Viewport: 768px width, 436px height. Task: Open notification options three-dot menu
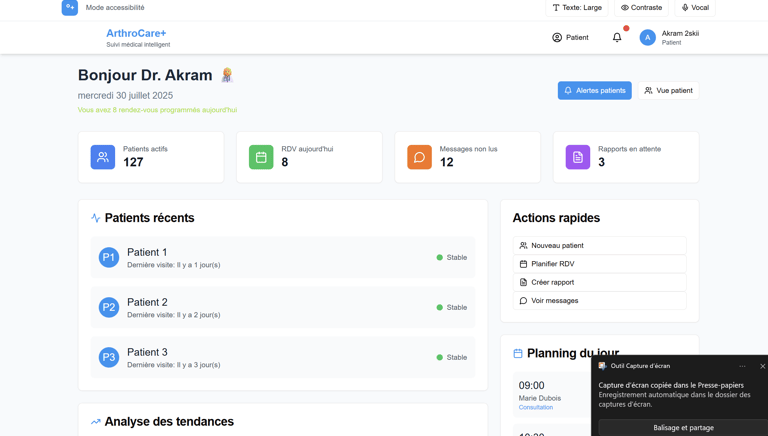(742, 366)
